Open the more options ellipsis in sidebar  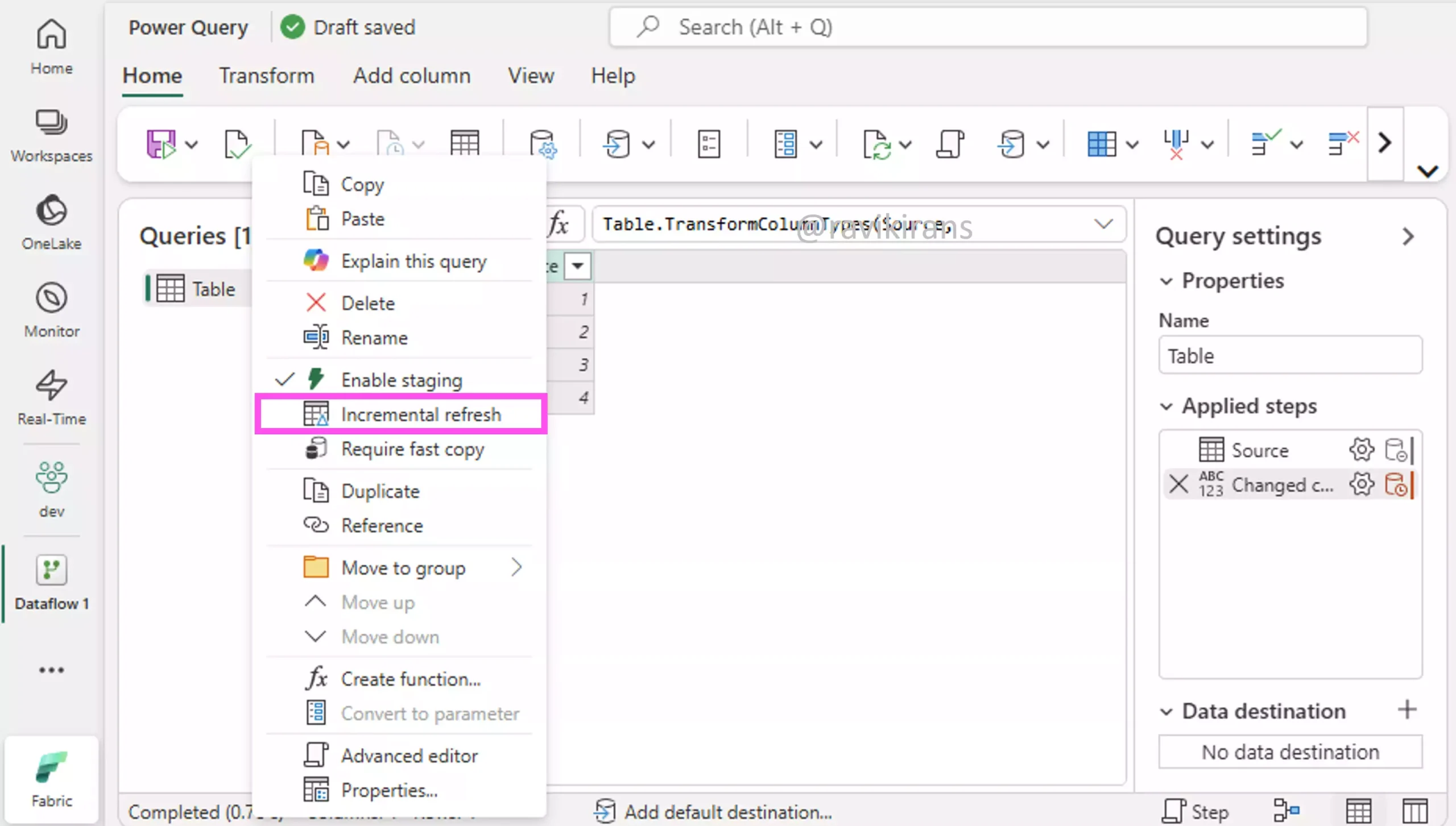[x=51, y=670]
